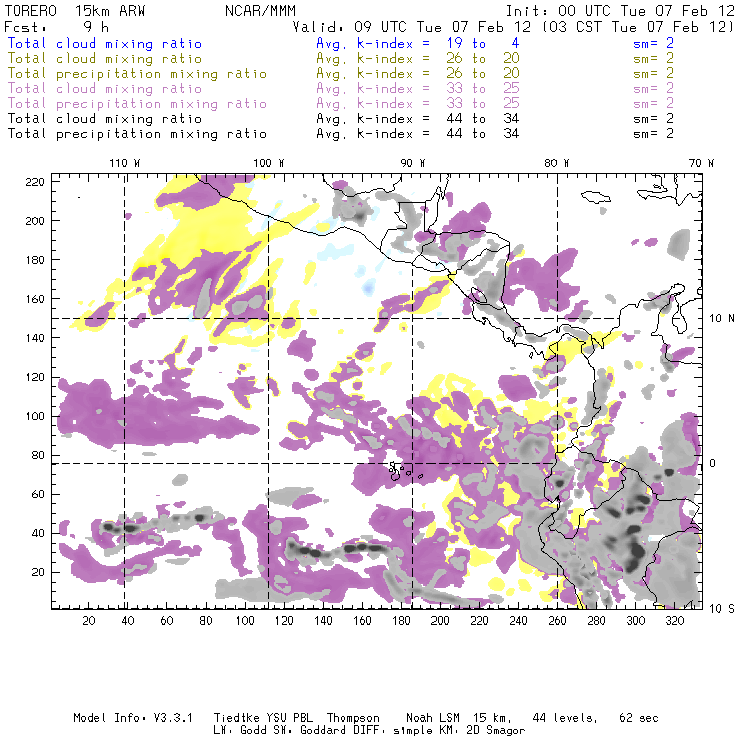Click the '100' tick label on vertical axis
This screenshot has width=740, height=740.
point(35,416)
